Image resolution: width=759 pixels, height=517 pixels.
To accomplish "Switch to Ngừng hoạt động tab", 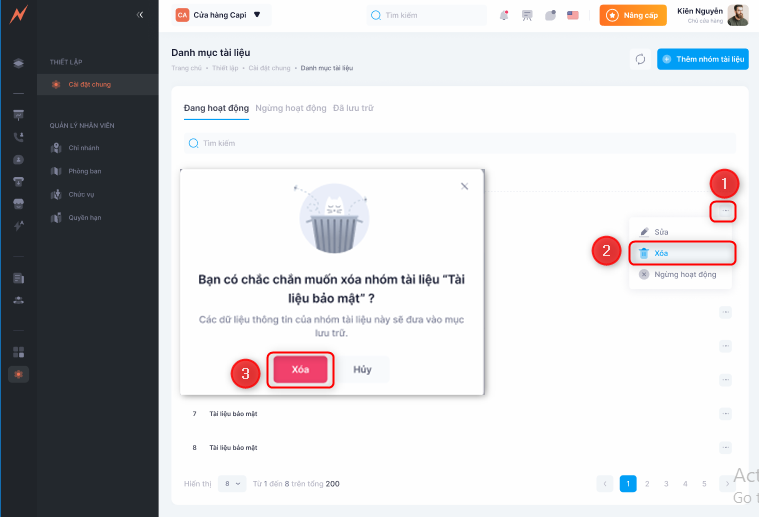I will click(x=290, y=108).
